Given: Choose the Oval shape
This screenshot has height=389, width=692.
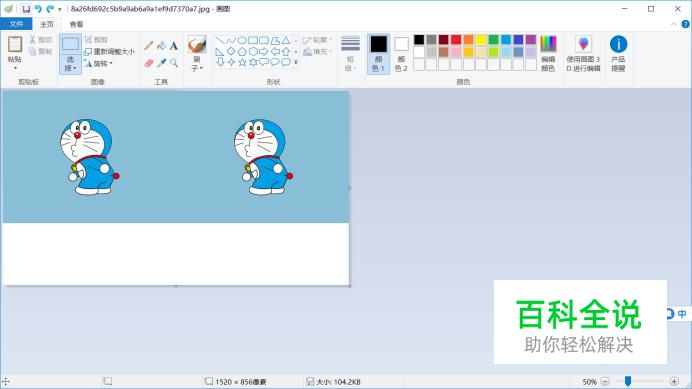Looking at the screenshot, I should tap(242, 41).
